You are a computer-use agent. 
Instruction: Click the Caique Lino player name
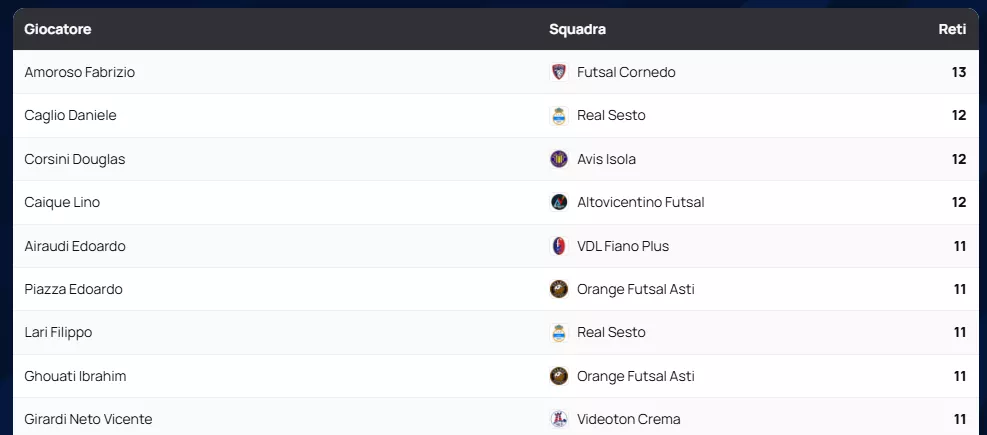pos(62,202)
